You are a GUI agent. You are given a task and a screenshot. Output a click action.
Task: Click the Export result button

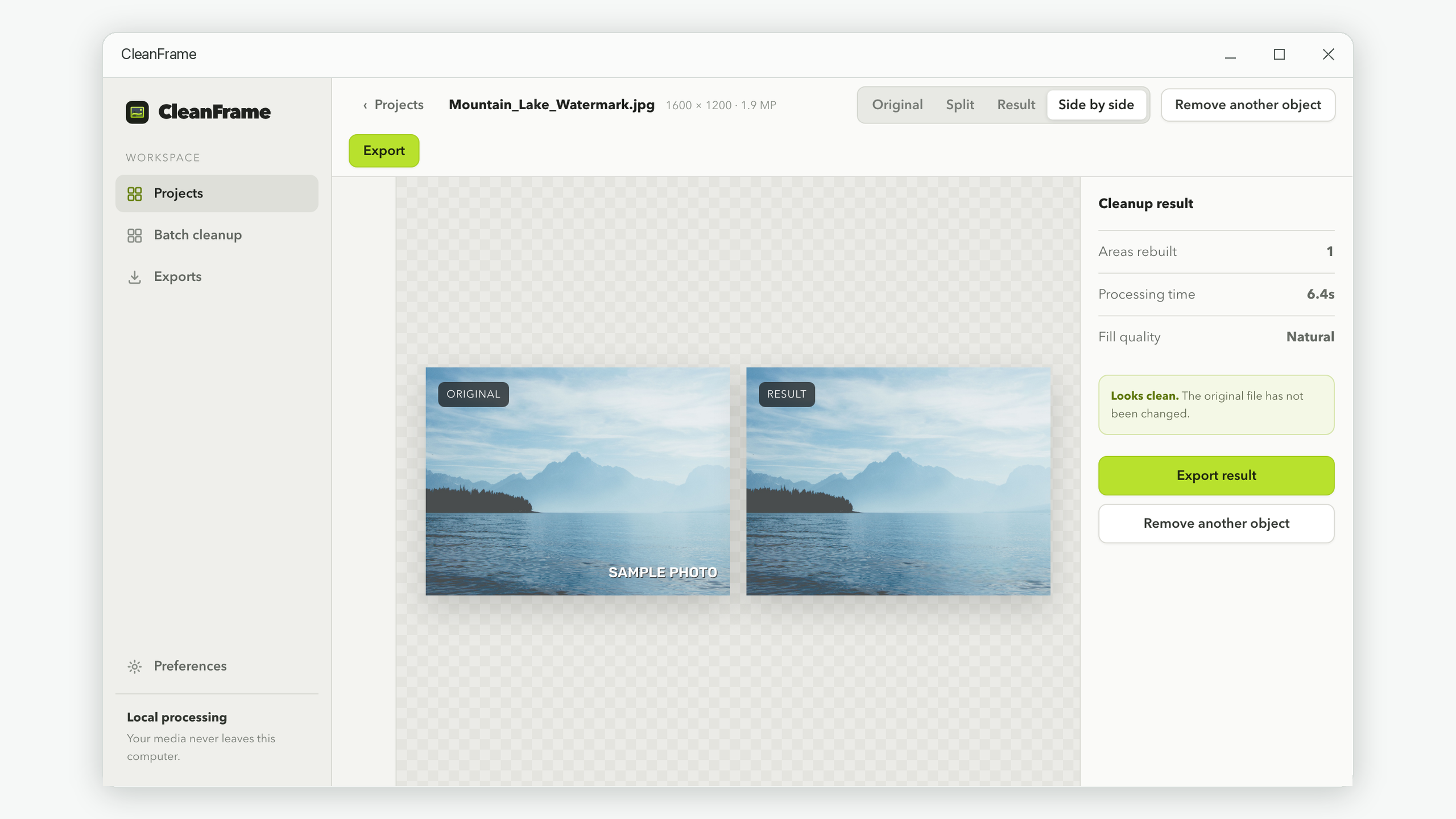click(x=1216, y=475)
